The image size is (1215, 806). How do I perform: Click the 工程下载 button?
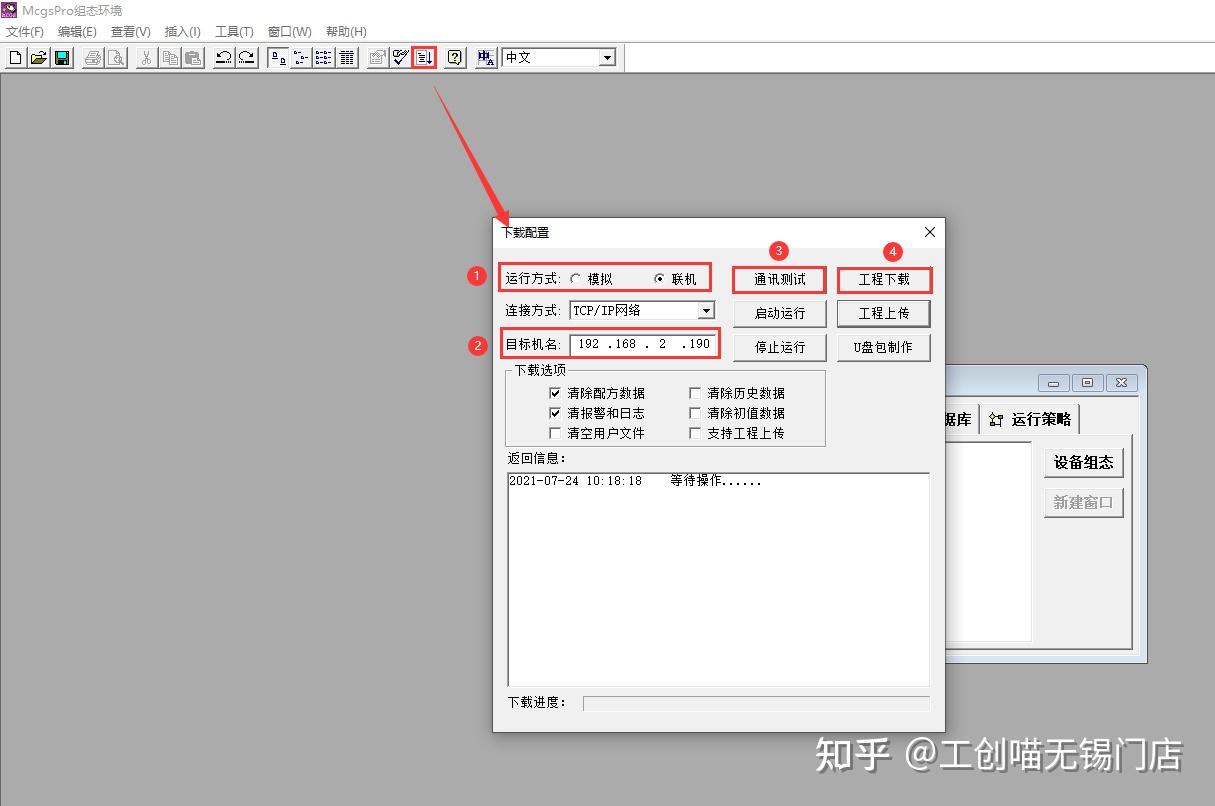(x=884, y=279)
